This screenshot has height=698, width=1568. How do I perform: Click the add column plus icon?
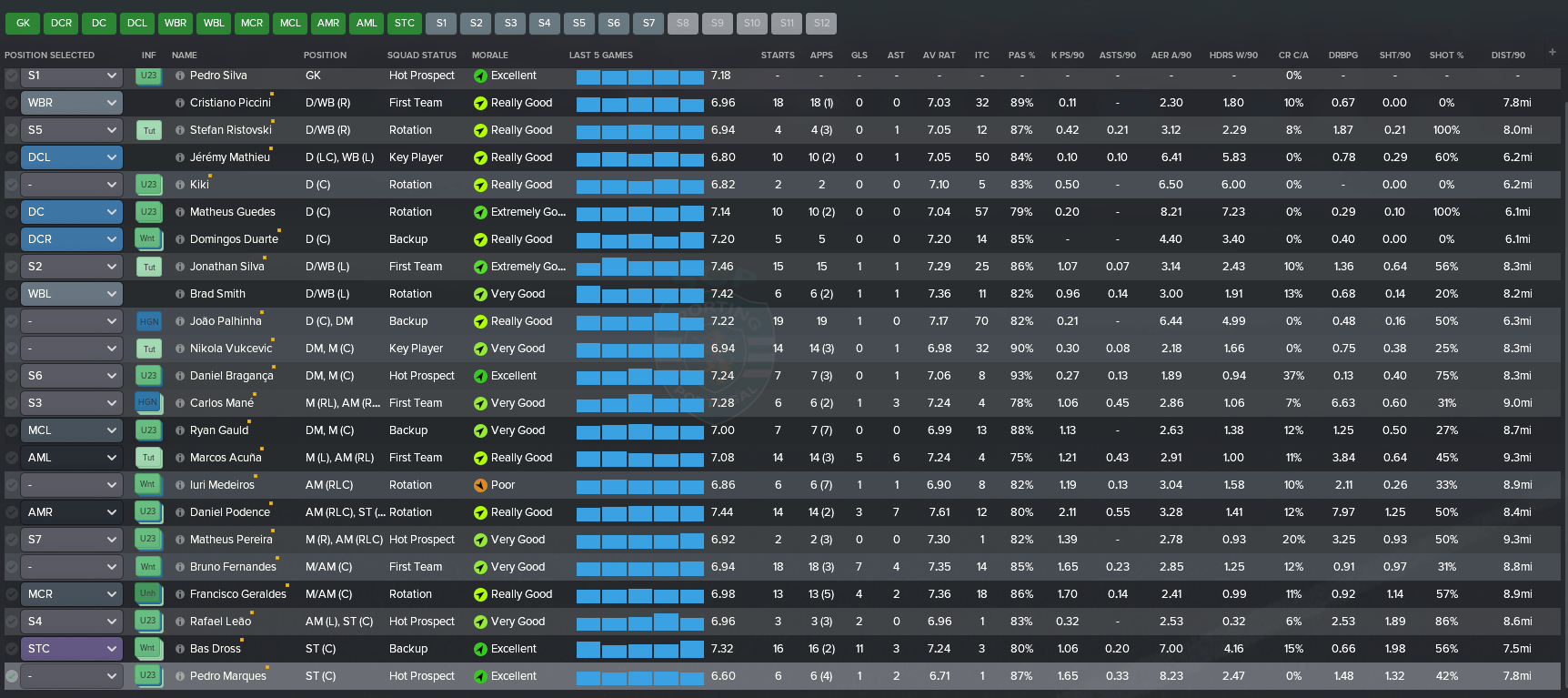(x=1553, y=53)
